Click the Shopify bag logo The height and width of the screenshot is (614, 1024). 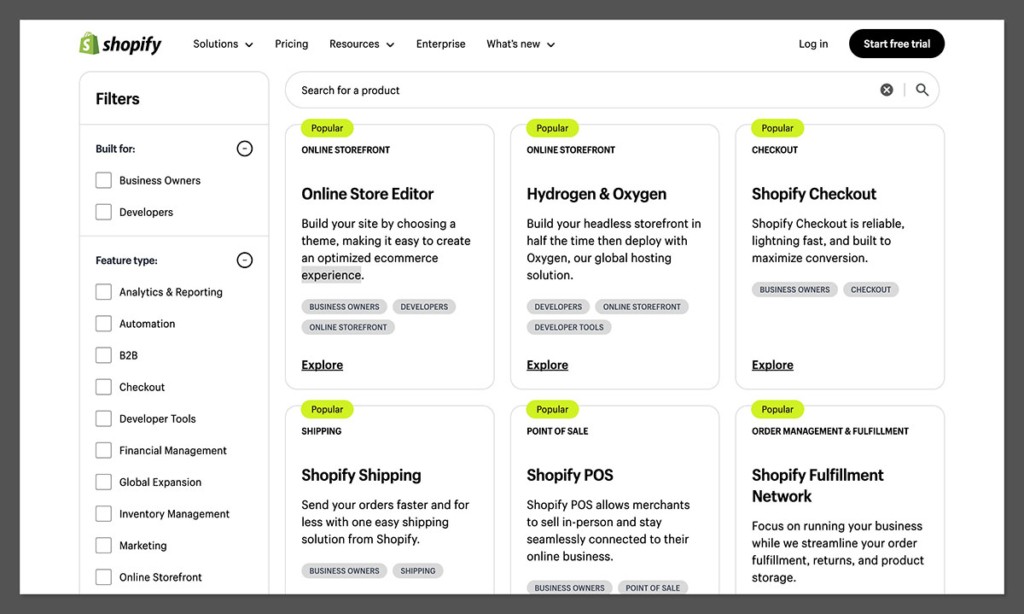coord(88,43)
